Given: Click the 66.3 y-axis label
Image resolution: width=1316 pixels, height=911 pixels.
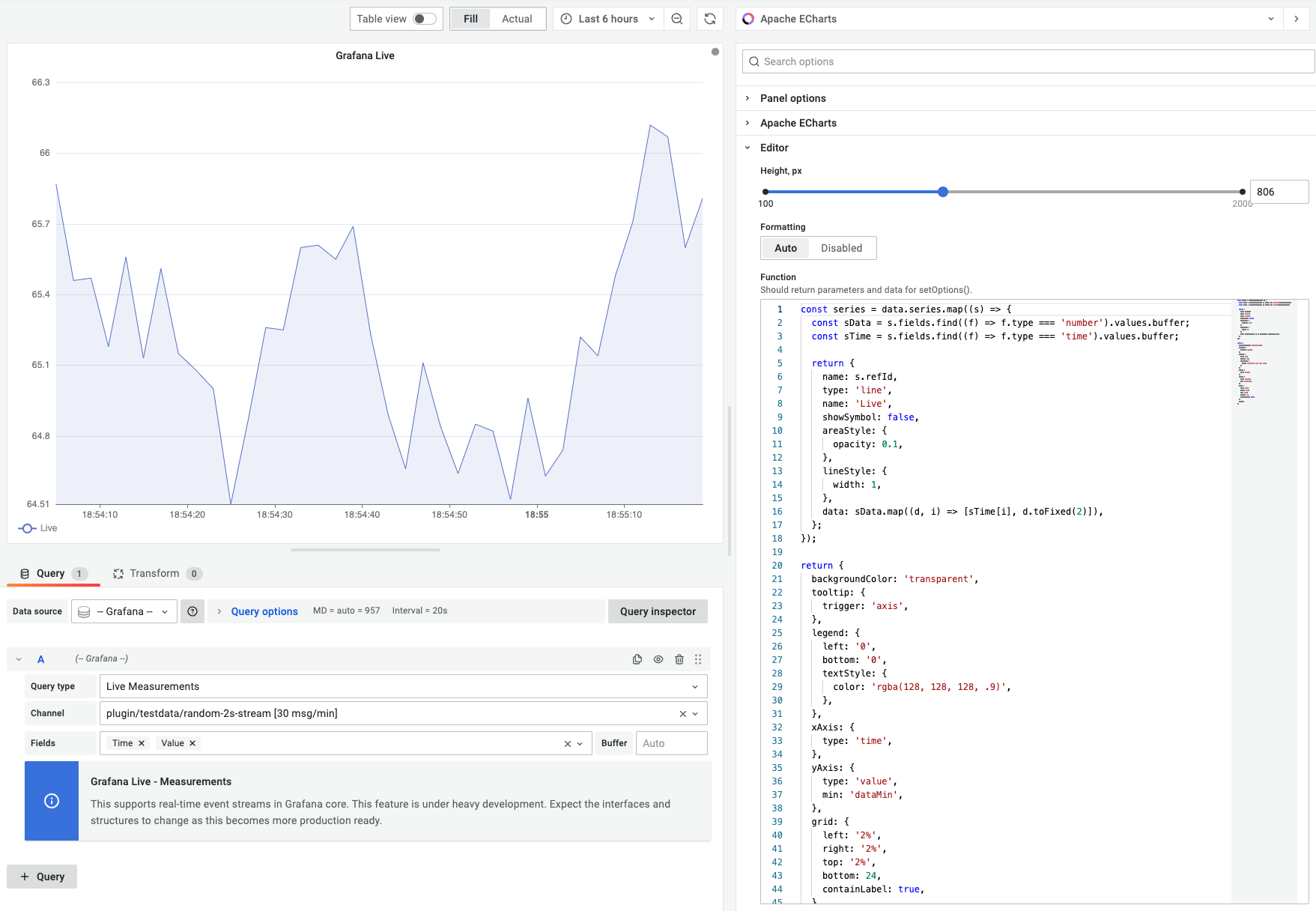Looking at the screenshot, I should click(x=40, y=82).
